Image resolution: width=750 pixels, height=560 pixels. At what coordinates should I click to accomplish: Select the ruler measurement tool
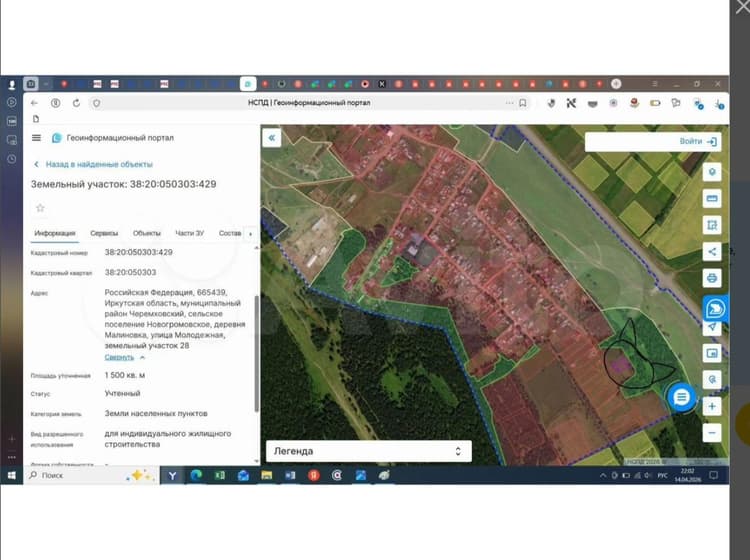pos(712,198)
